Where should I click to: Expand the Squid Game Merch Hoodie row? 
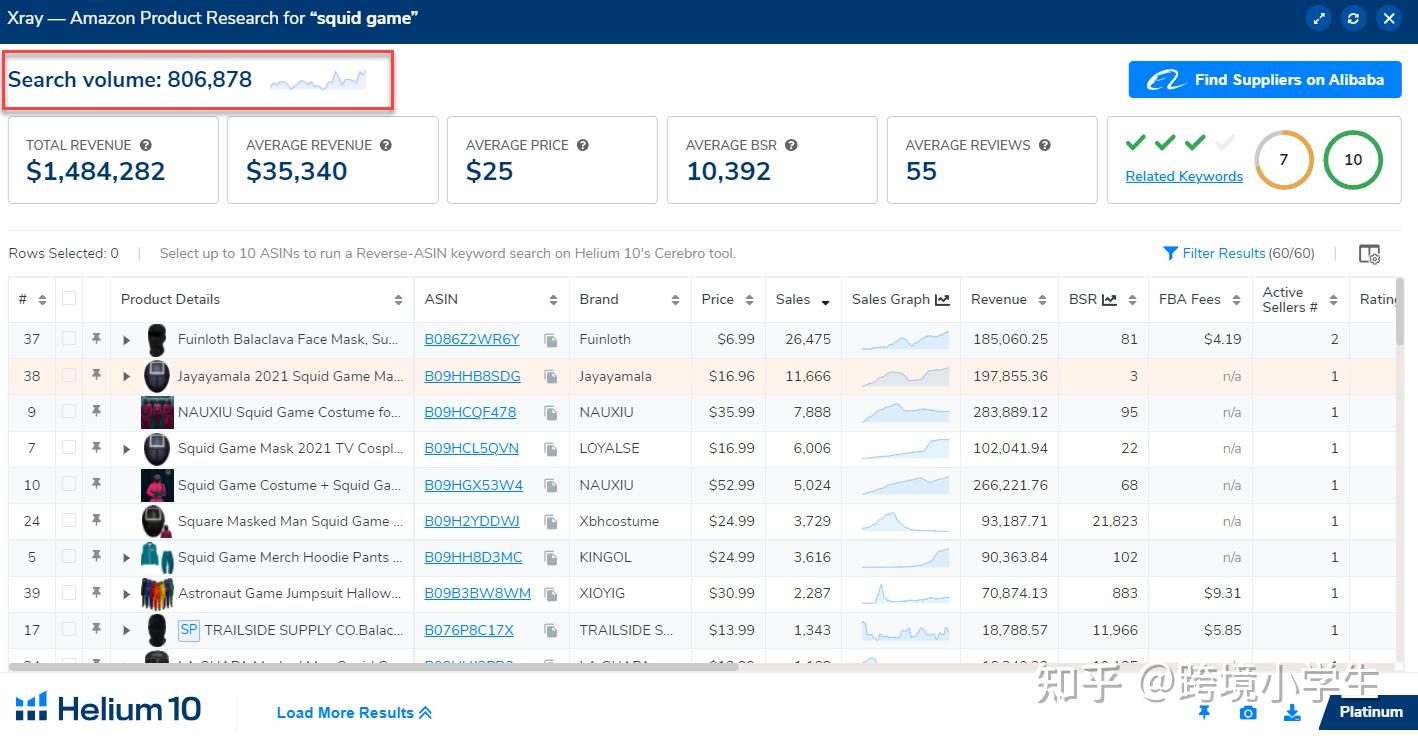(x=126, y=558)
